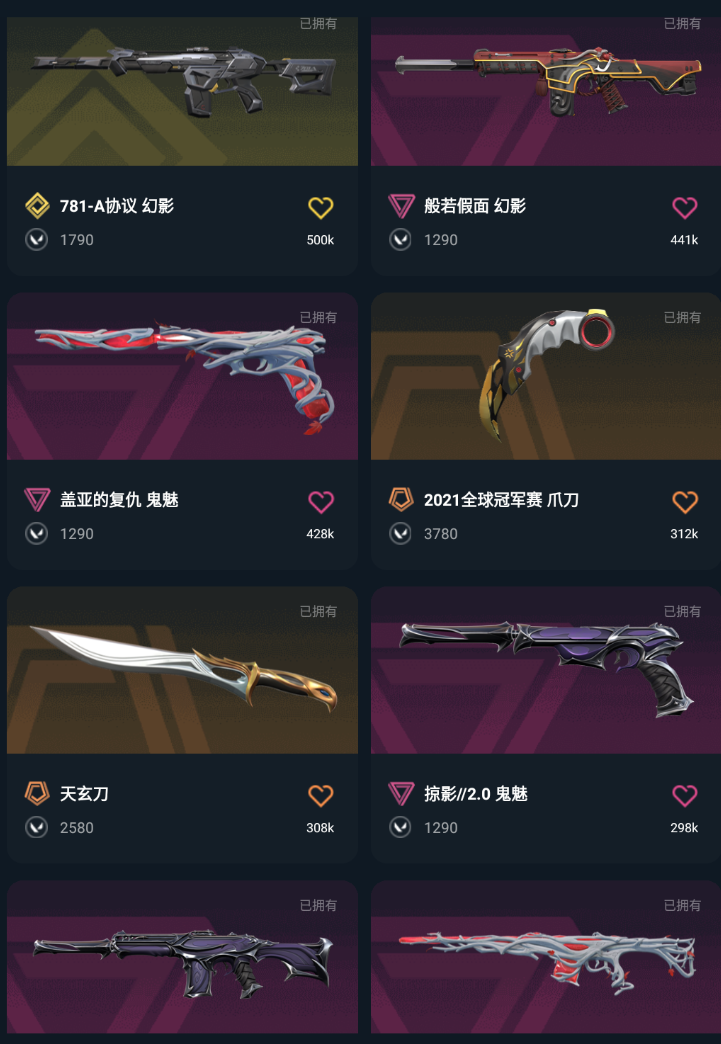Click pink triangle tier icon beside 盖亚的复仇
Image resolution: width=721 pixels, height=1044 pixels.
coord(37,499)
